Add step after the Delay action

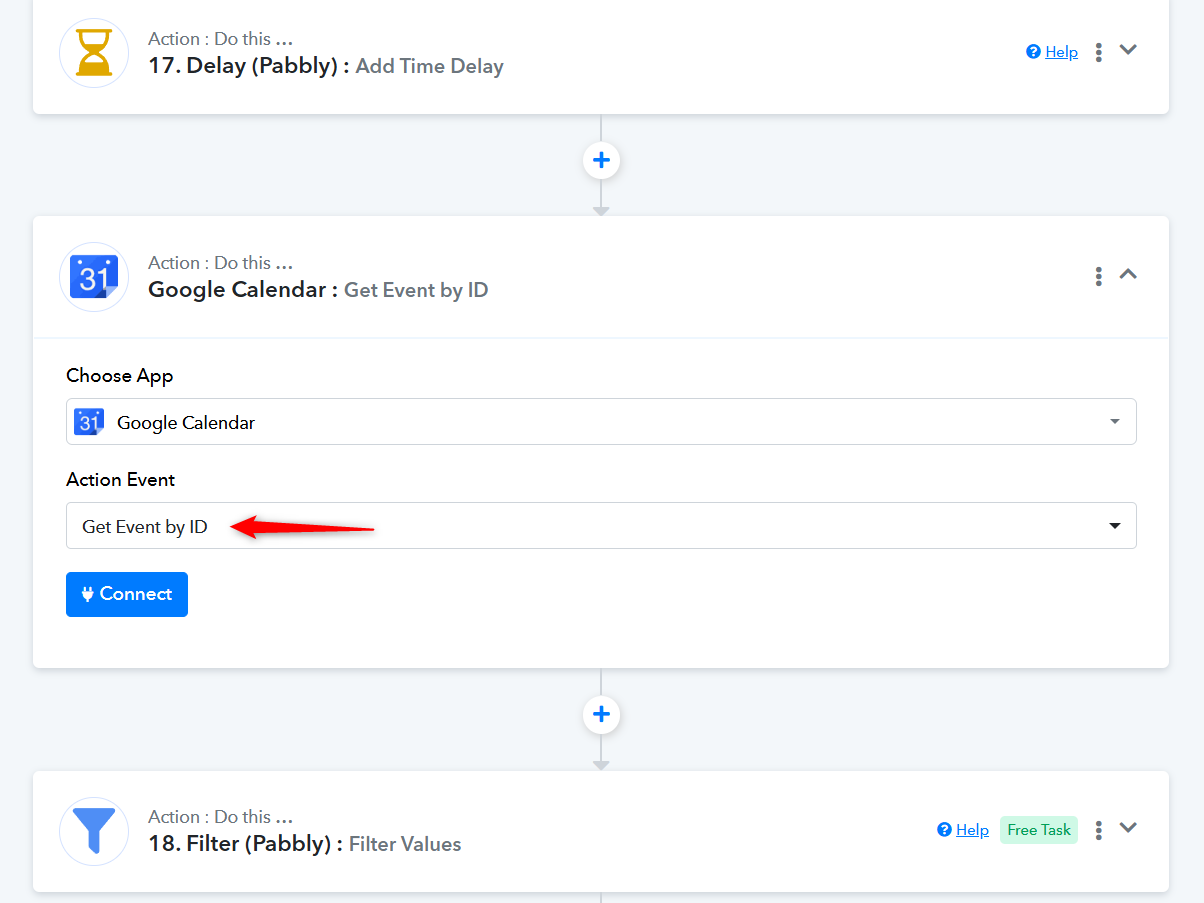pyautogui.click(x=601, y=161)
